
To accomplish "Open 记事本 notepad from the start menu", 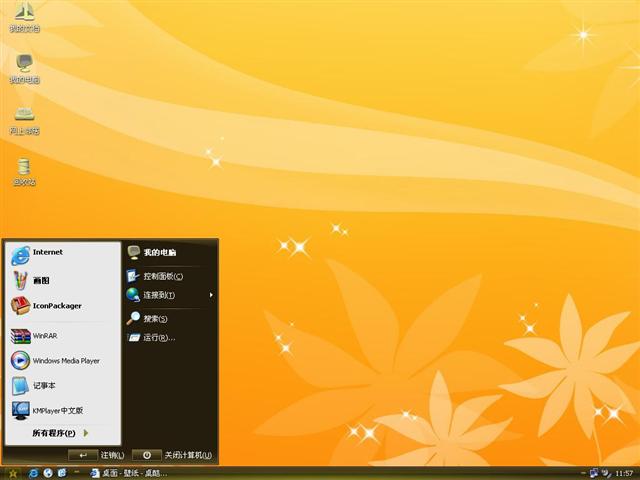I will (63, 386).
